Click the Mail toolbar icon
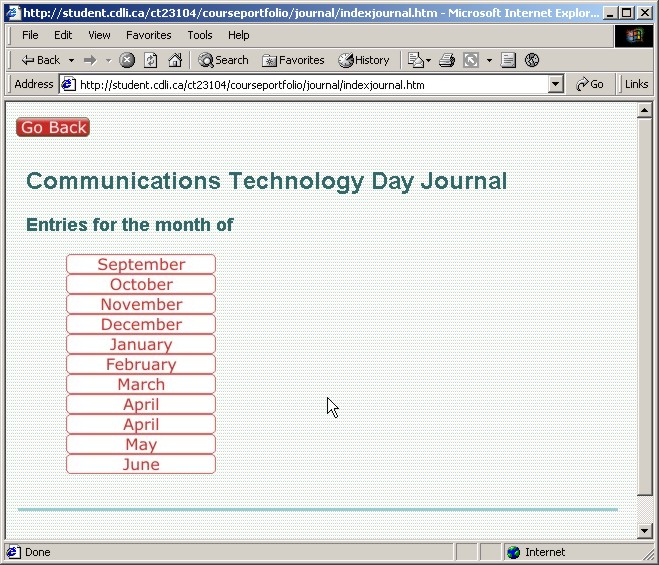This screenshot has height=565, width=659. coord(416,61)
